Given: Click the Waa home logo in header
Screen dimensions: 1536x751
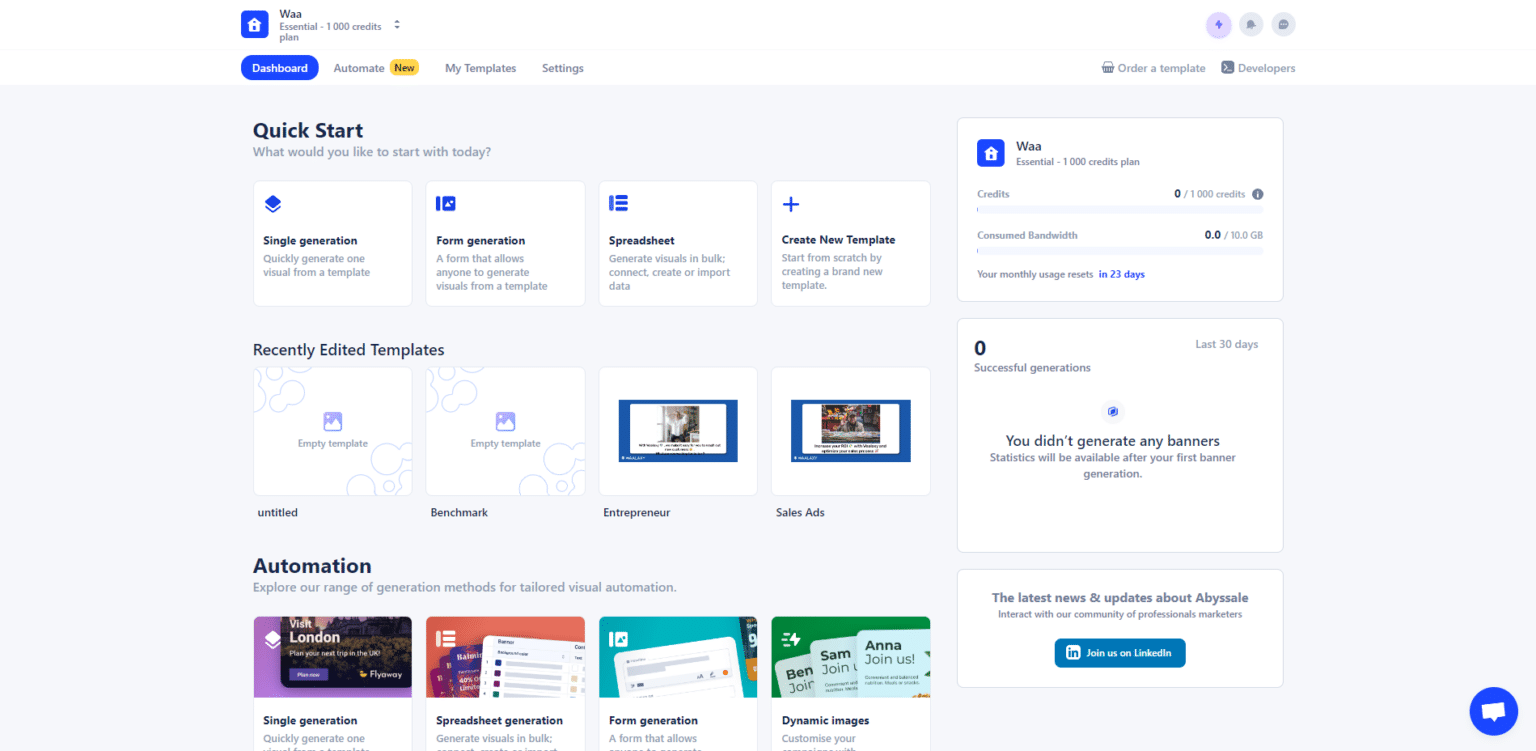Looking at the screenshot, I should [x=255, y=25].
